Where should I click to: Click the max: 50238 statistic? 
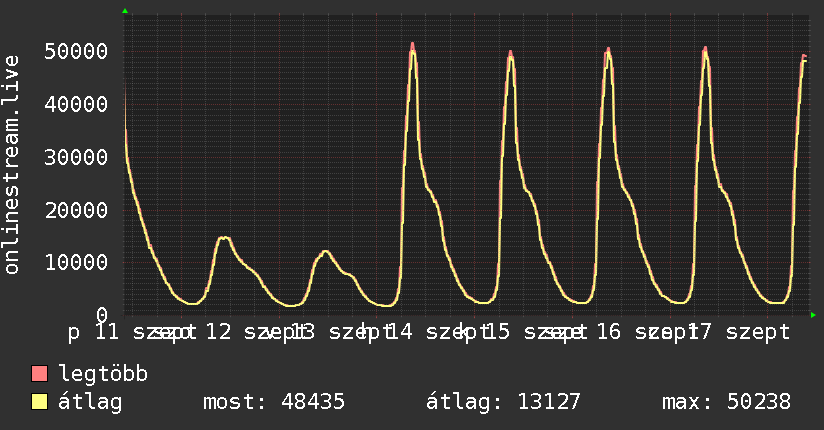[x=726, y=402]
